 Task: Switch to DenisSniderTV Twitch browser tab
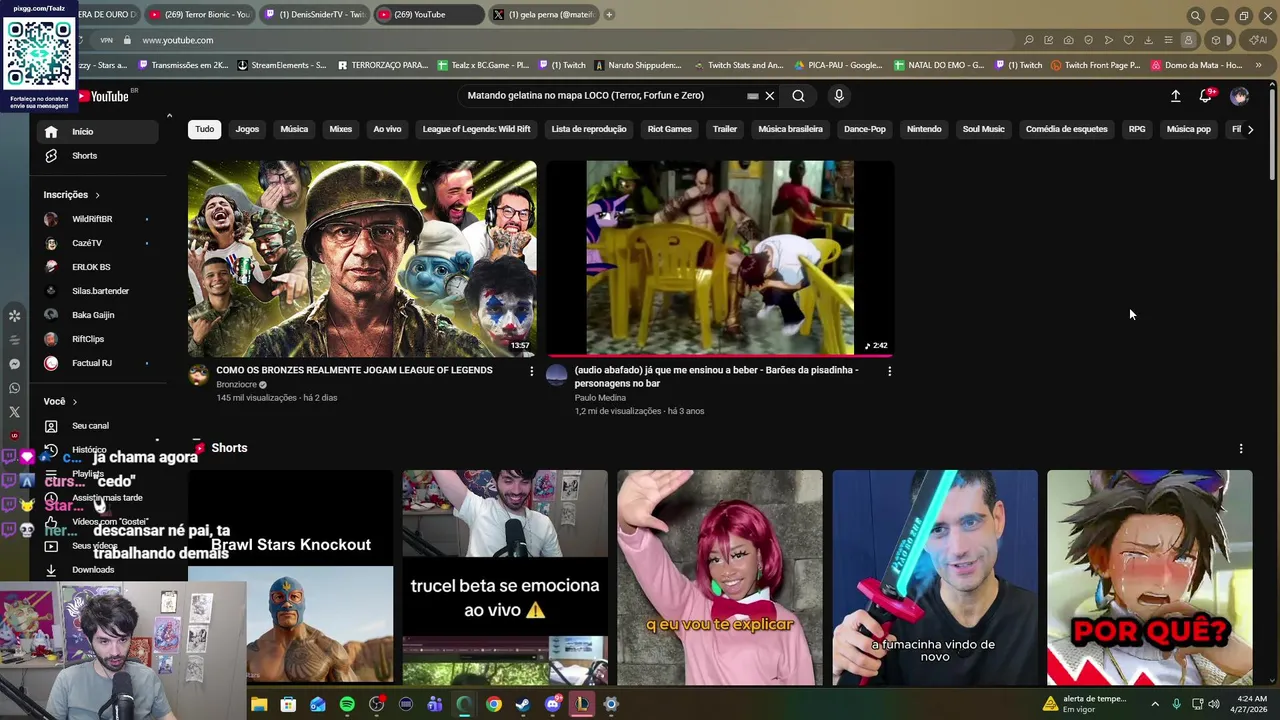click(314, 15)
